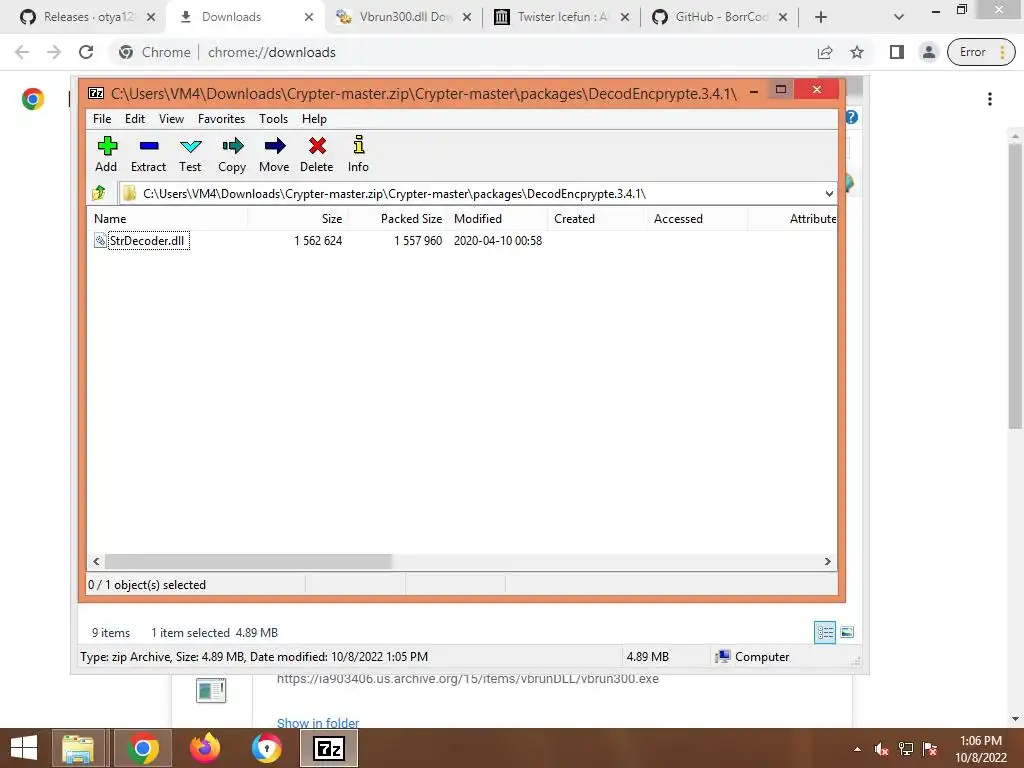Show hidden system tray icons

click(857, 749)
